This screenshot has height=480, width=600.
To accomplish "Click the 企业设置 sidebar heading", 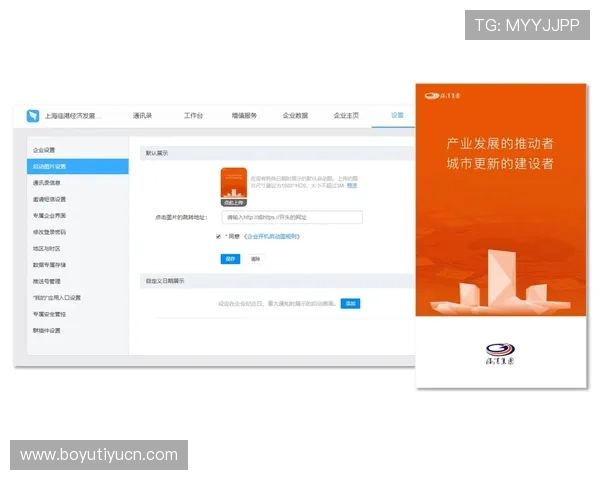I will (x=44, y=150).
